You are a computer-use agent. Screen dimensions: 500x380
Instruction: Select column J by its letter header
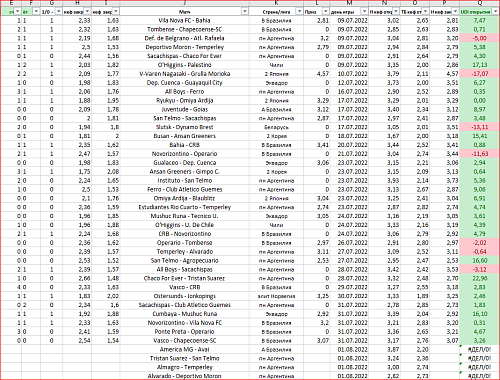point(184,3)
